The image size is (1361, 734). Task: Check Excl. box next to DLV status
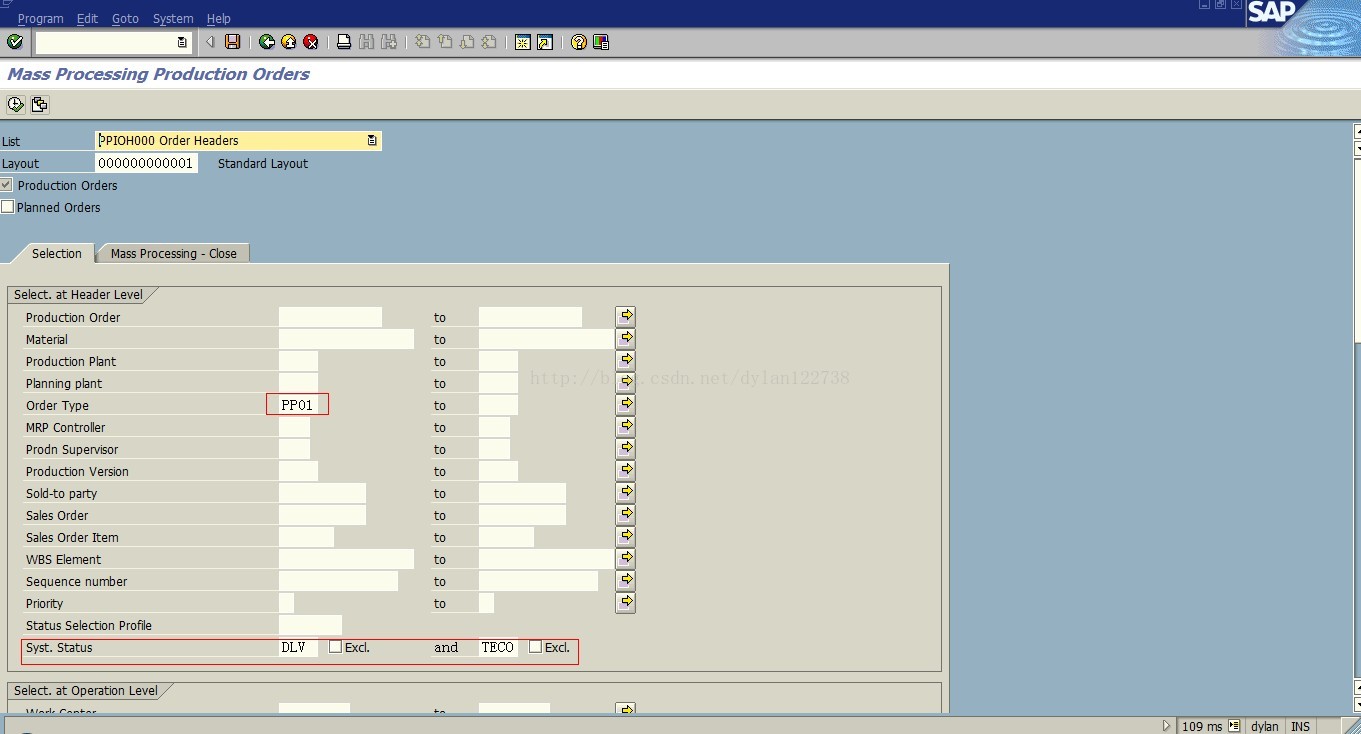(x=335, y=647)
